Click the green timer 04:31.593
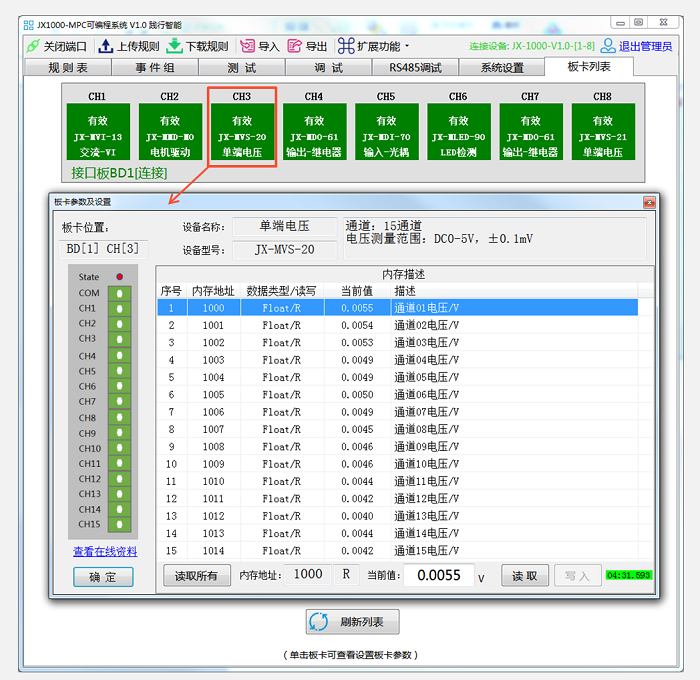700x680 pixels. 629,575
